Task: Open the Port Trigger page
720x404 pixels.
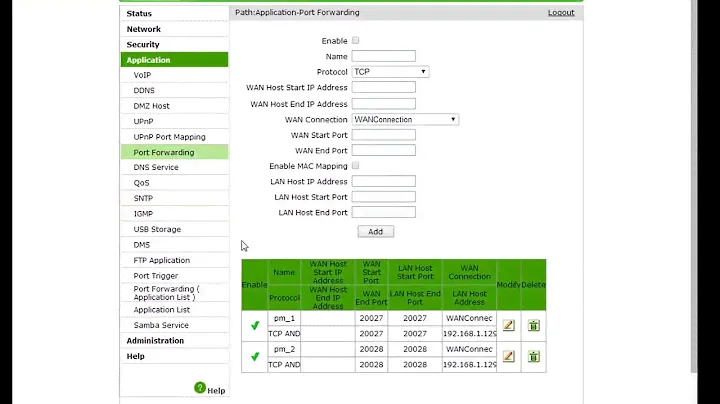Action: pos(156,276)
